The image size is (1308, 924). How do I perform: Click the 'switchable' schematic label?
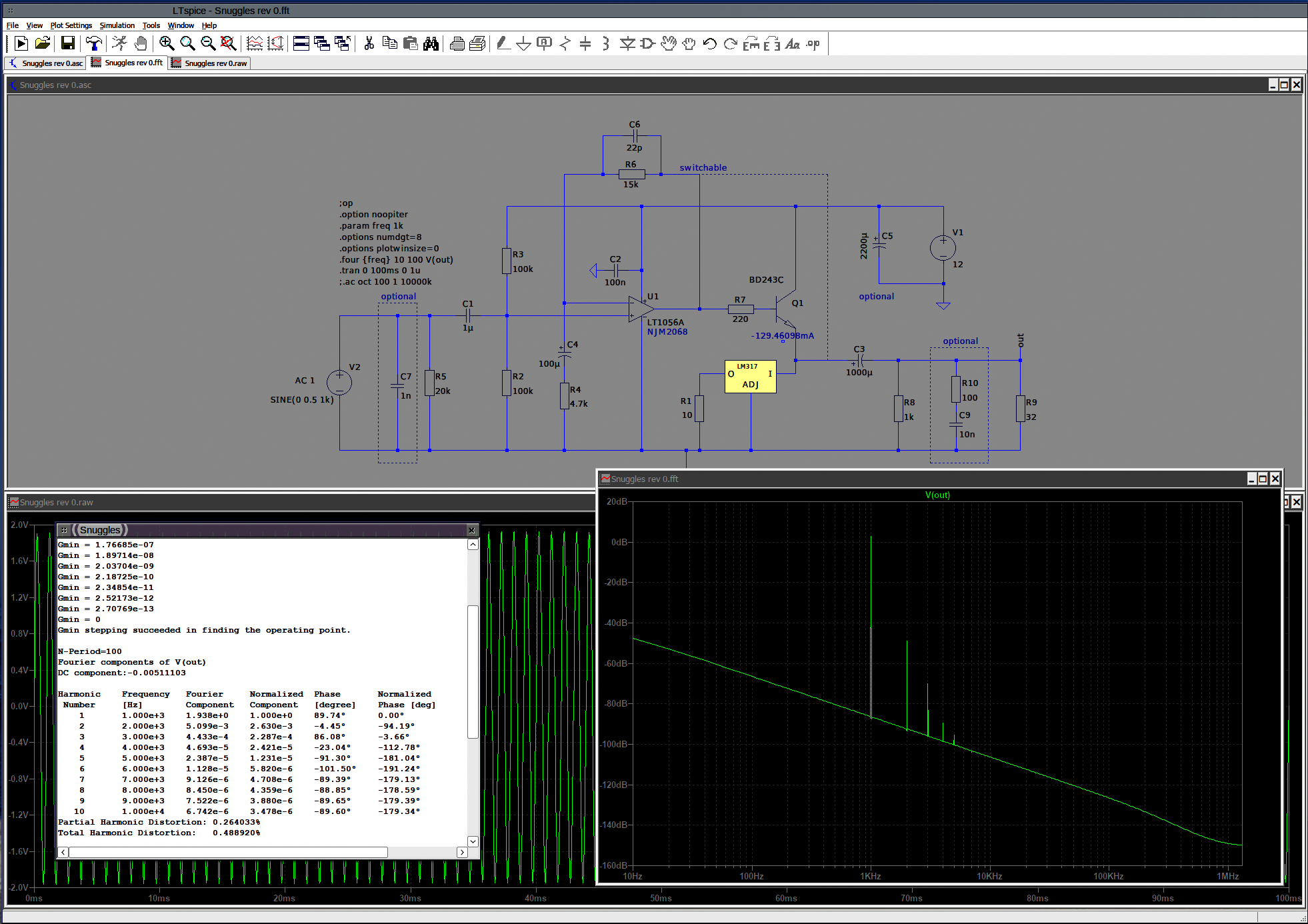click(703, 167)
